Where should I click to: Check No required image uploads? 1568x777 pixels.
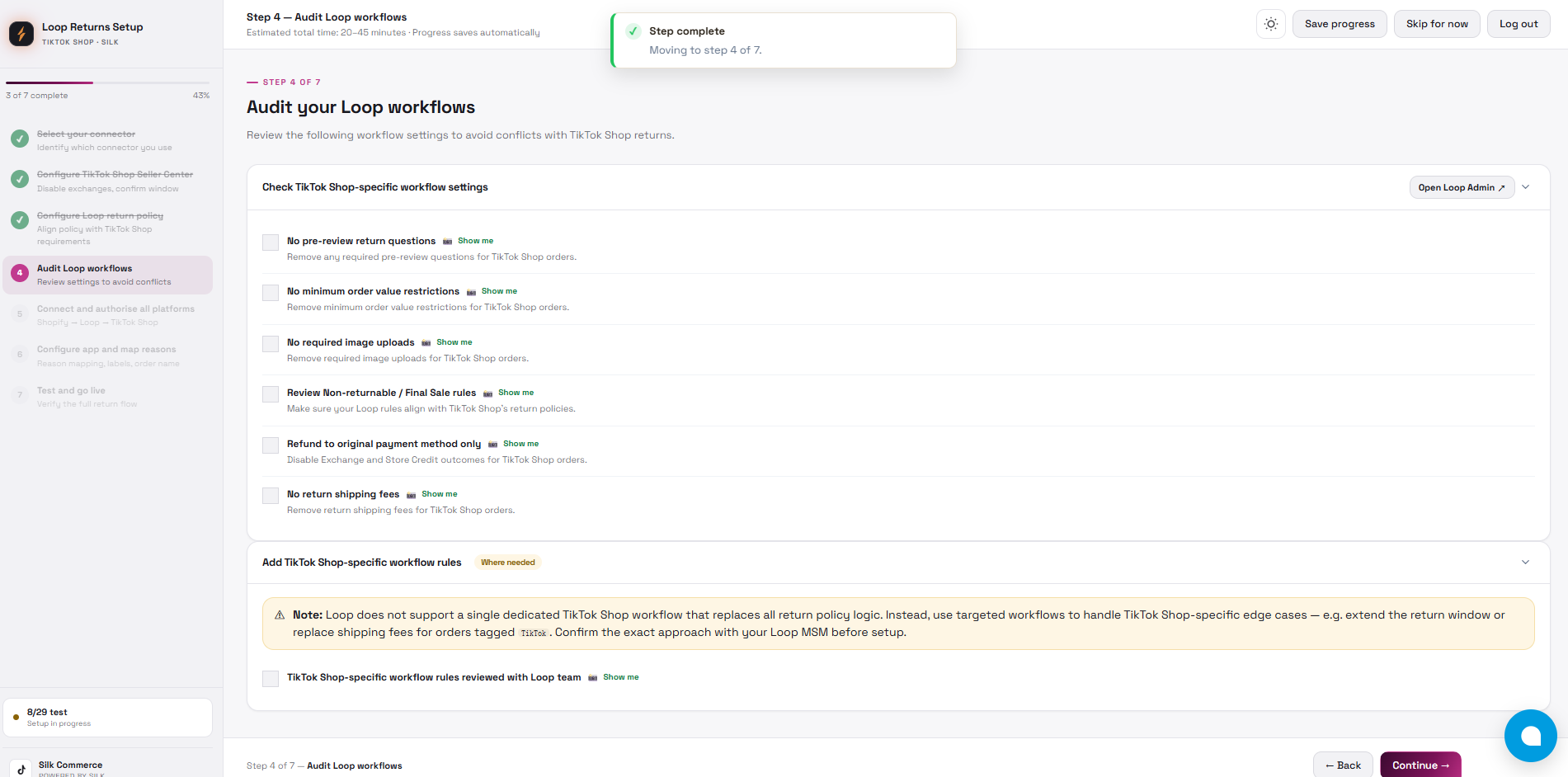point(271,344)
